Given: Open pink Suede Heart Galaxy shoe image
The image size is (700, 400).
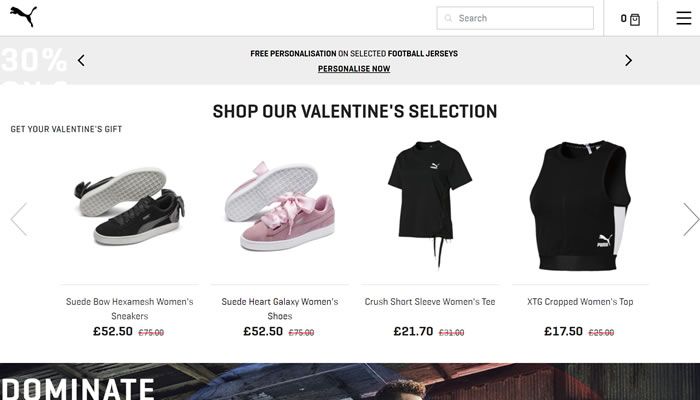Looking at the screenshot, I should (279, 206).
